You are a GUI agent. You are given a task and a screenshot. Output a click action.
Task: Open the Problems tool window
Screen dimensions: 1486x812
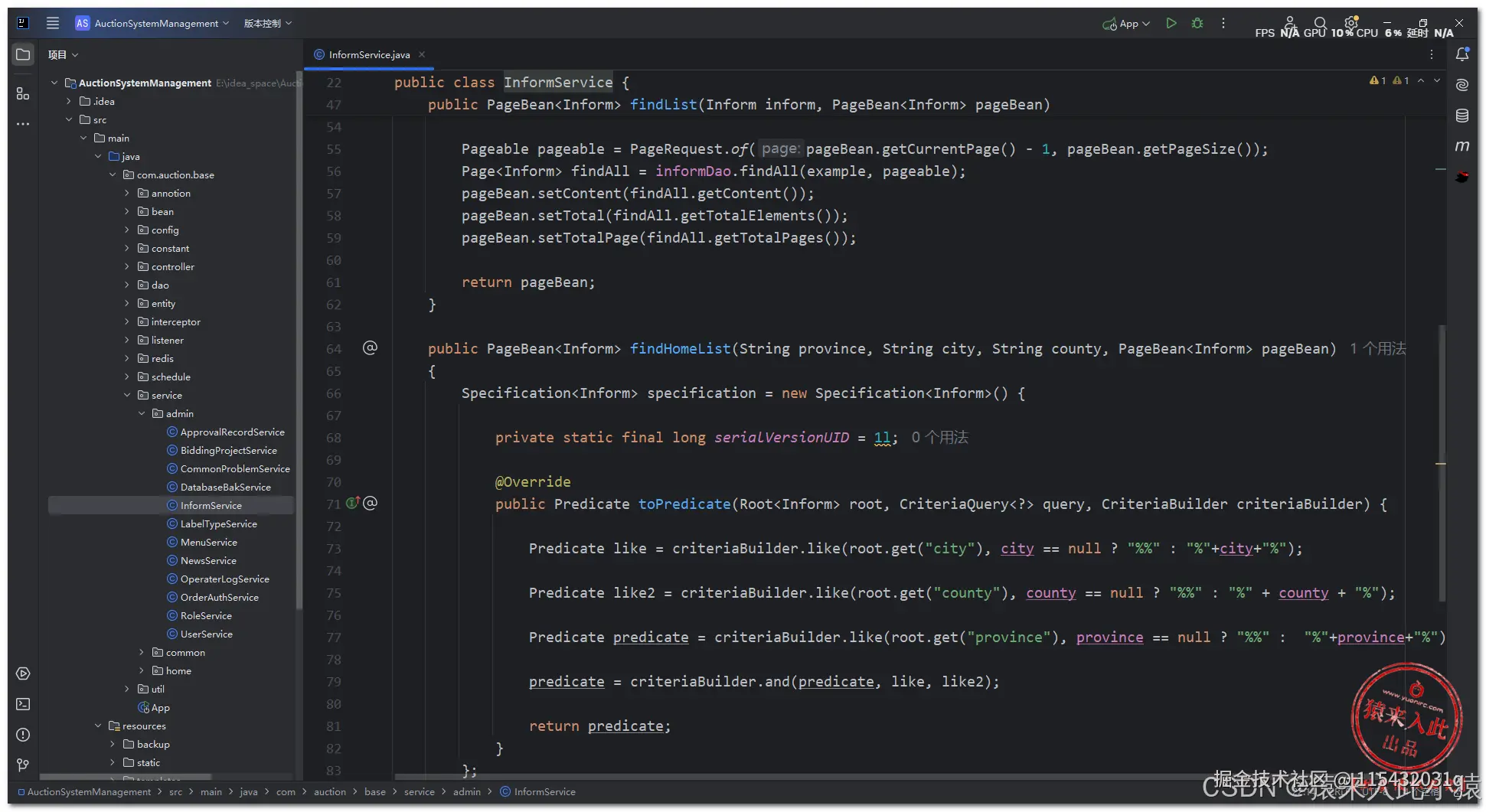[x=23, y=735]
